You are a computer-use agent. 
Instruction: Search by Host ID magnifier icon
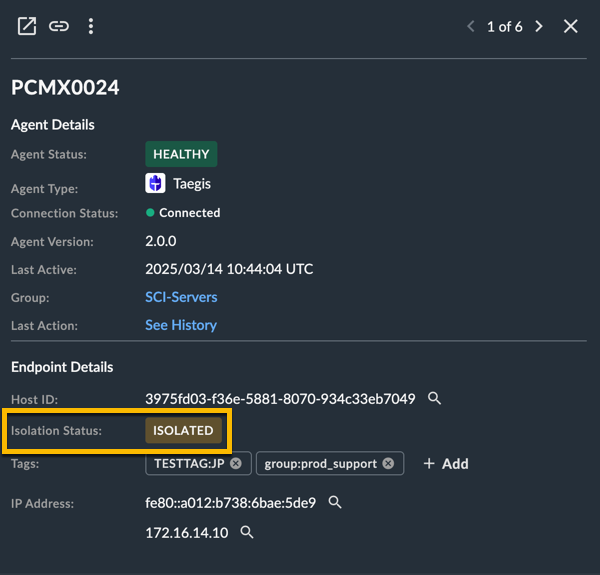(x=434, y=398)
